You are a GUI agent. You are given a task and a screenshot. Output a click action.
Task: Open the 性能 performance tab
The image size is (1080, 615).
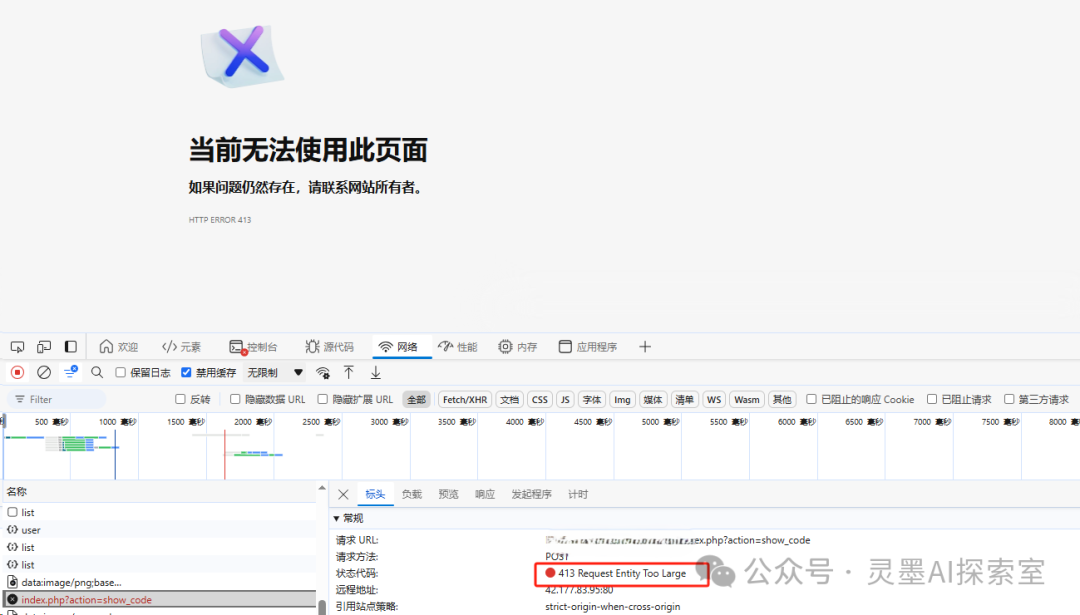[x=458, y=346]
